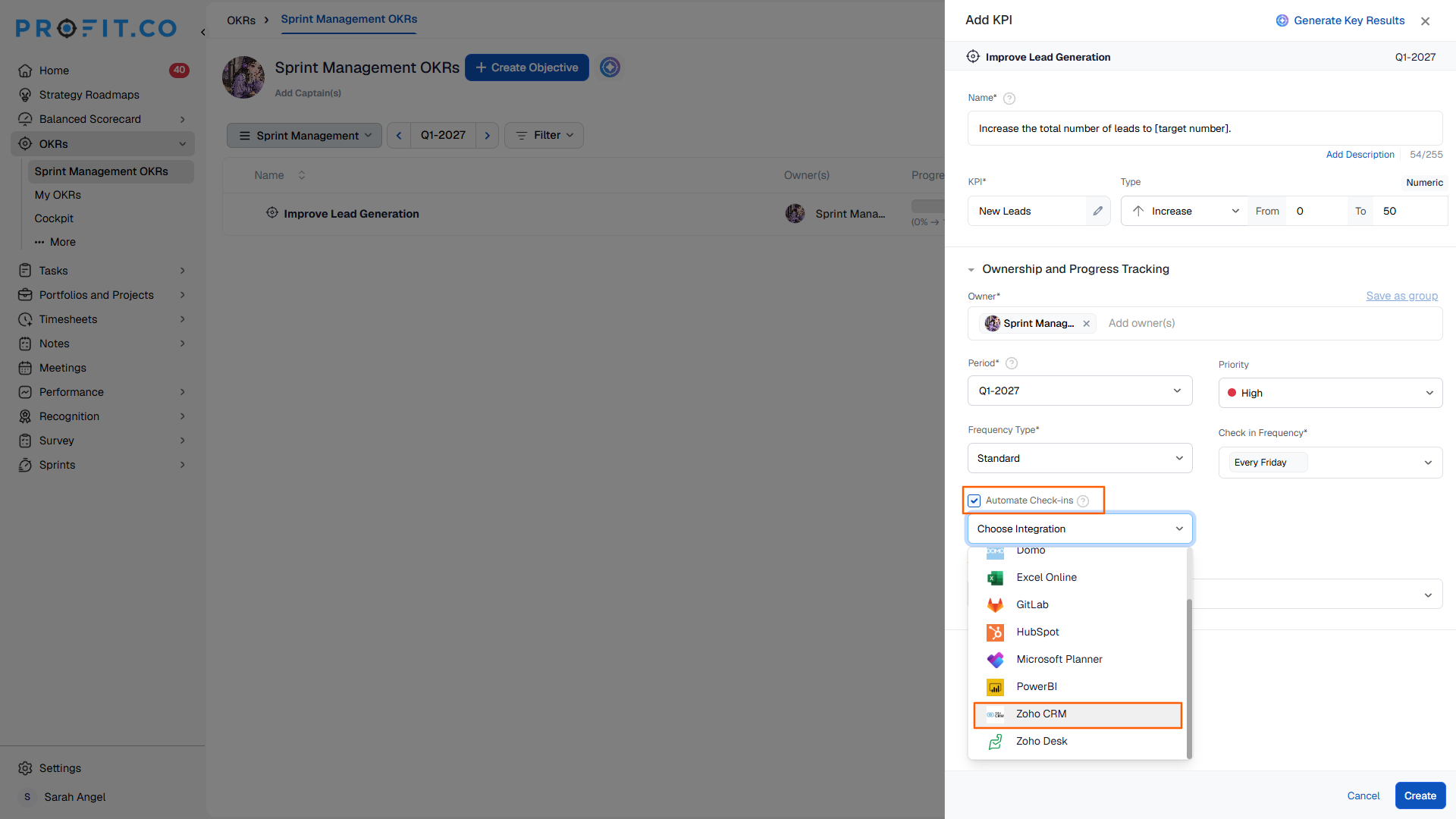Screen dimensions: 1456x819
Task: Click help icon beside Period label
Action: tap(1012, 363)
